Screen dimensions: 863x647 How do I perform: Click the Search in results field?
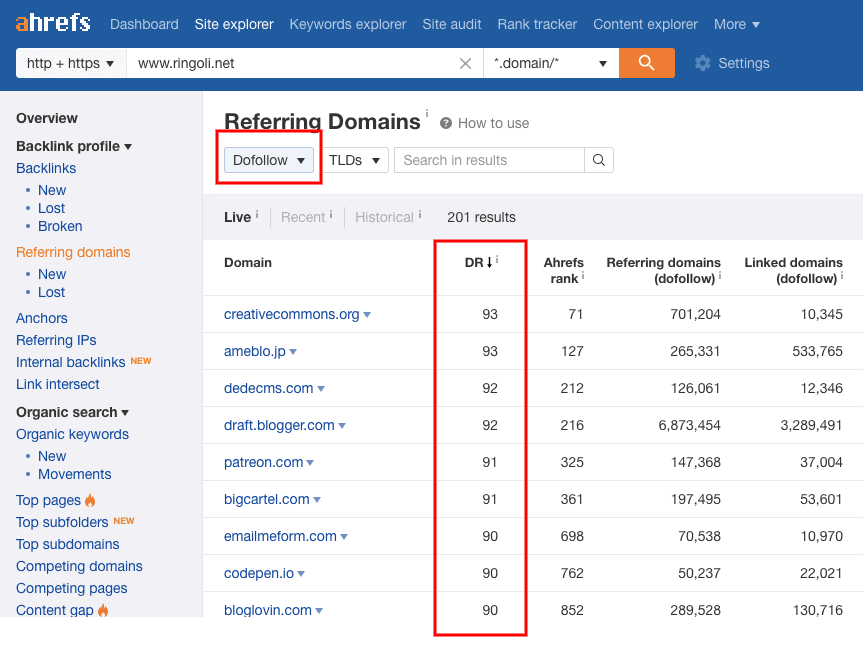point(489,160)
